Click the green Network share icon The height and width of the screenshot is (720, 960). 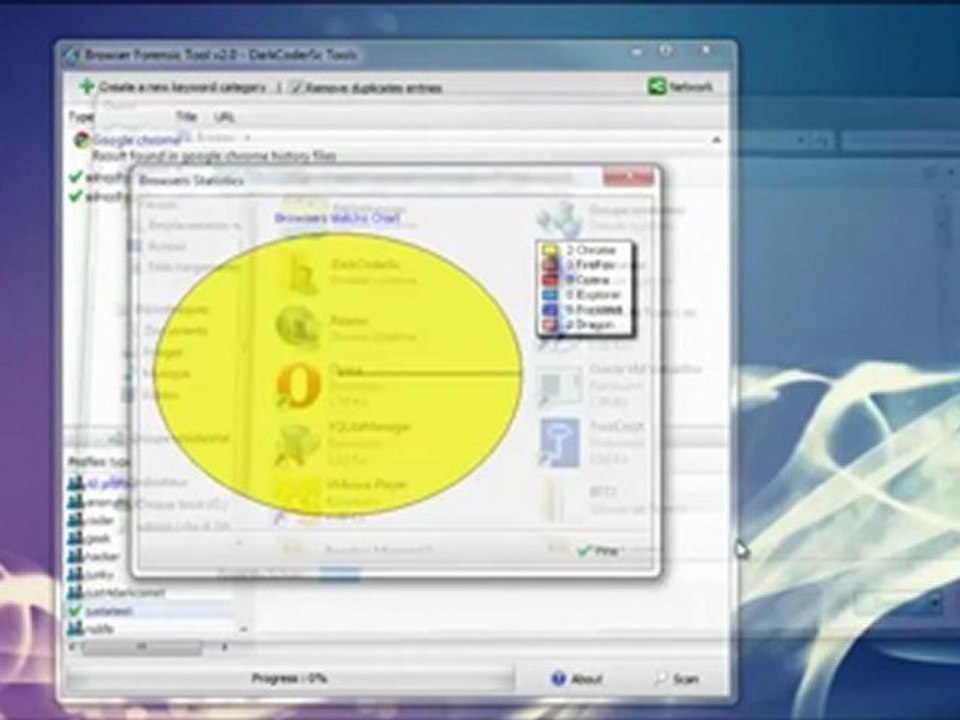tap(657, 86)
